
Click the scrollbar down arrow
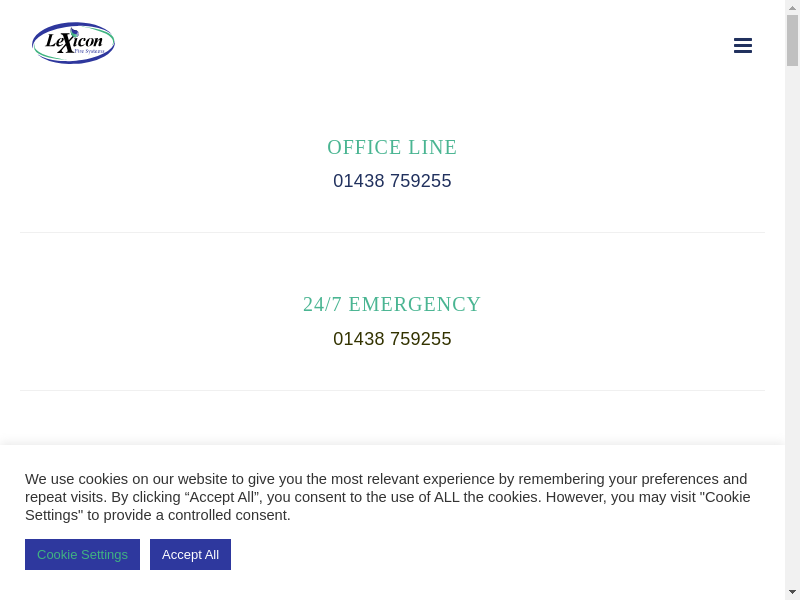(x=792, y=592)
